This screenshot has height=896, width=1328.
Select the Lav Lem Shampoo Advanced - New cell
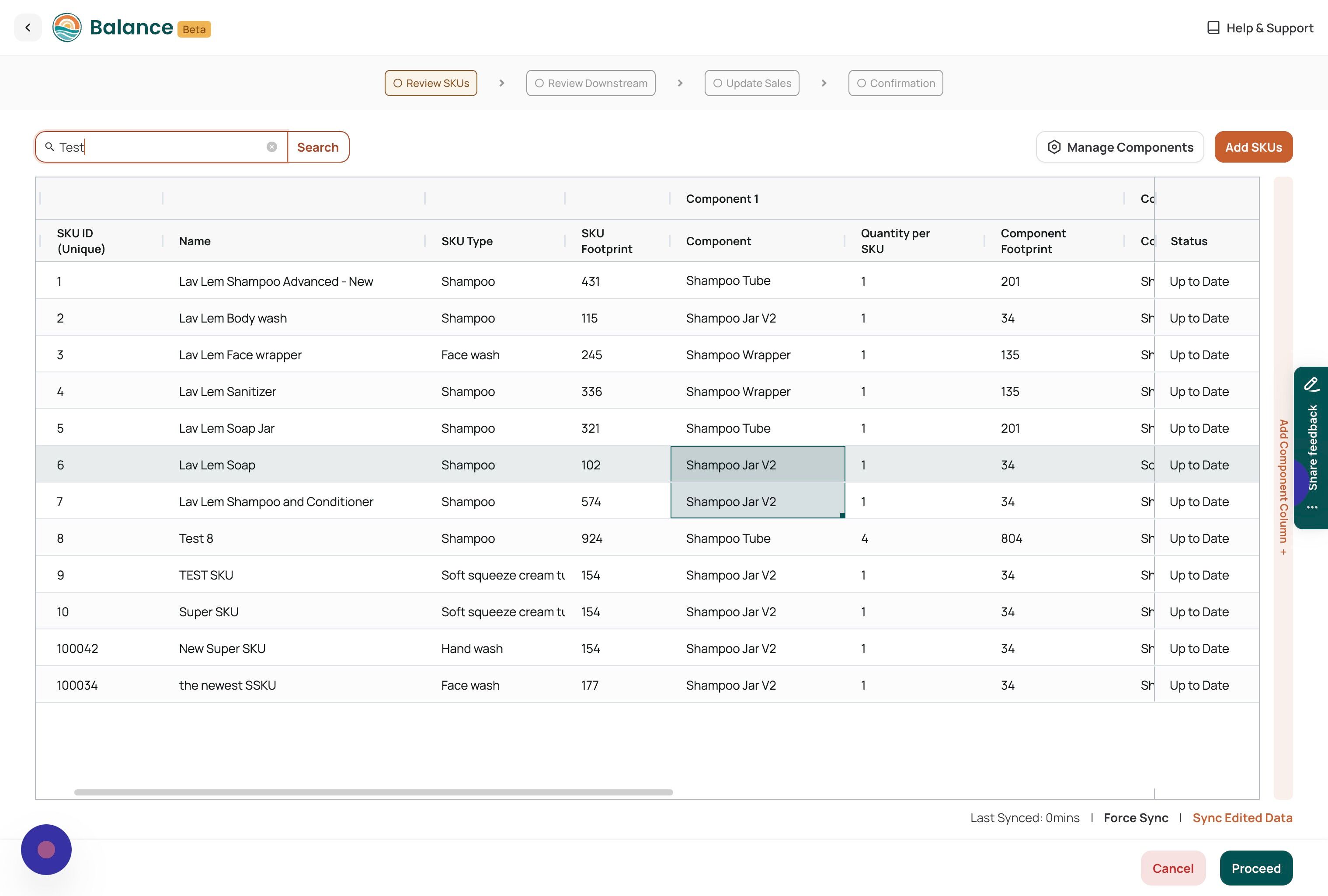click(294, 281)
